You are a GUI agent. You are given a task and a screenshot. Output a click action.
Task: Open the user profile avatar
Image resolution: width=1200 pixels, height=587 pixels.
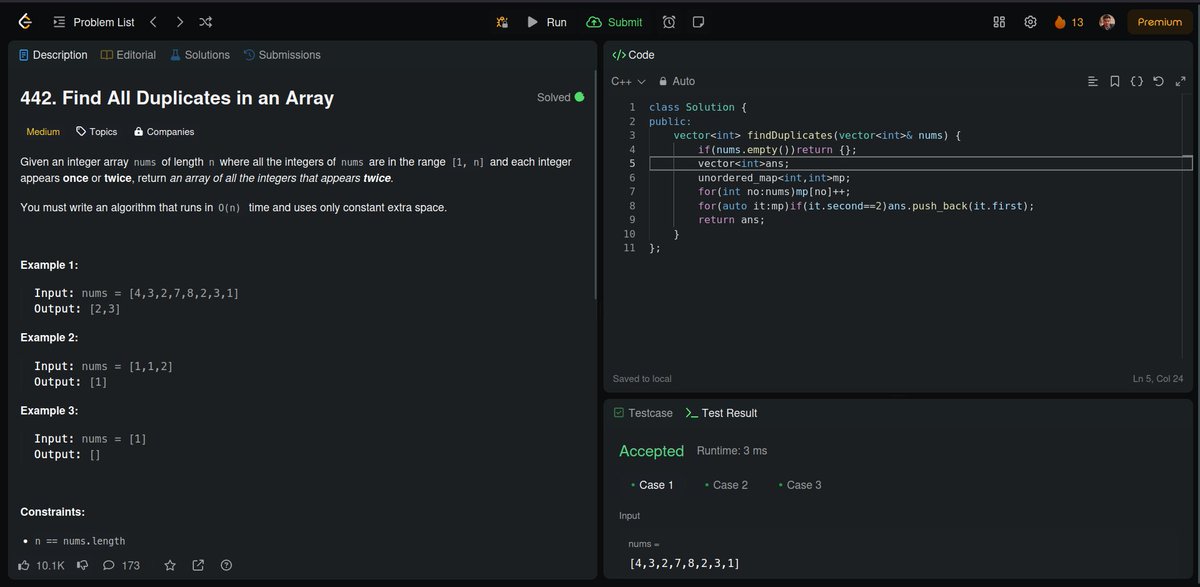coord(1107,22)
